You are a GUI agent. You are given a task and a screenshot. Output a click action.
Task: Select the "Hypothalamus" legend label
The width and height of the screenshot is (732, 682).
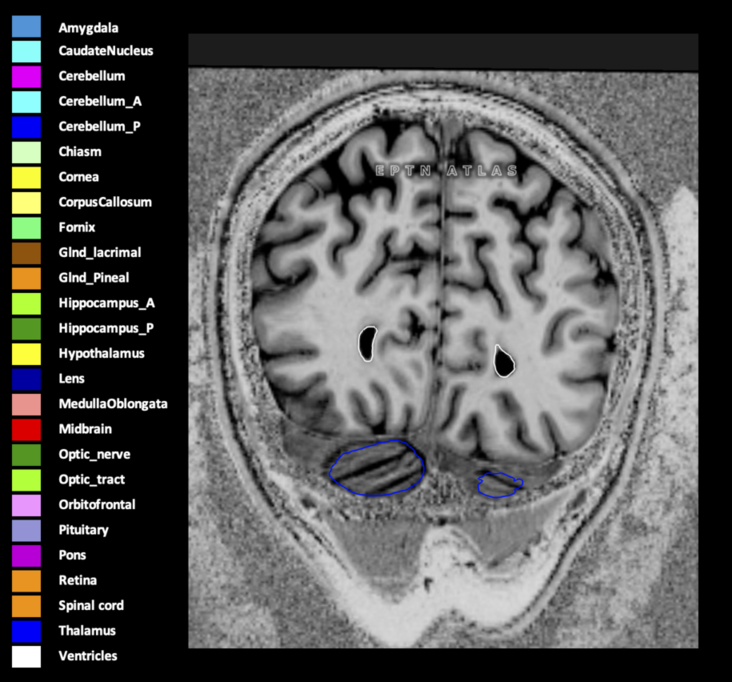tap(101, 354)
